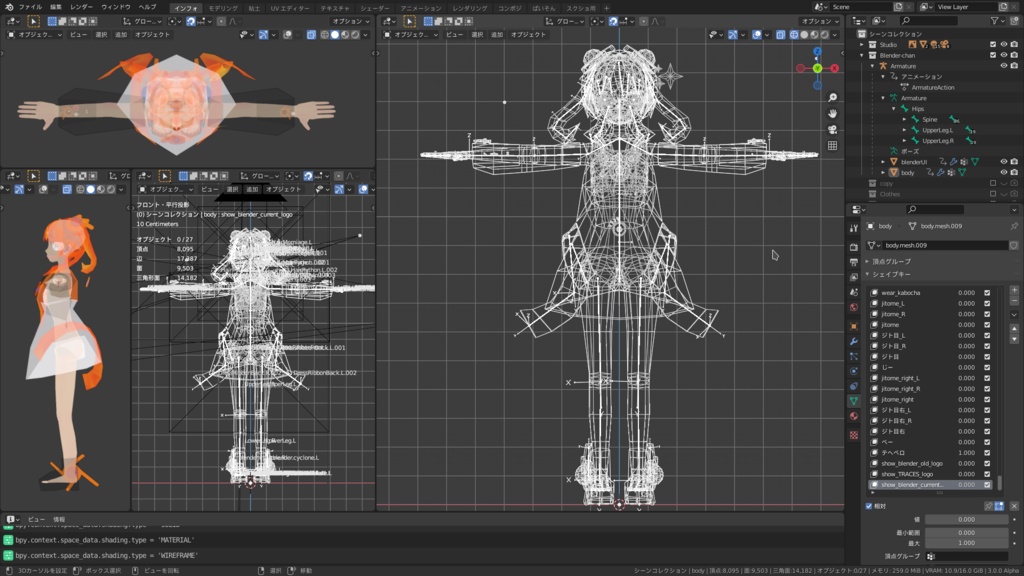Disable the wear_kabocha shape key checkbox
1024x576 pixels.
(987, 293)
